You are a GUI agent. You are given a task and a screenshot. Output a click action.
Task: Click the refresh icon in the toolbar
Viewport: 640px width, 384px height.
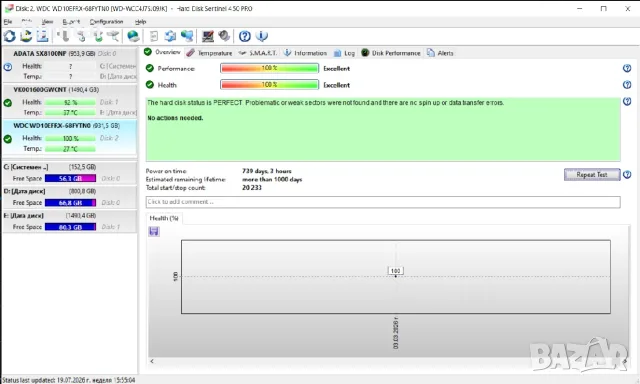click(x=9, y=36)
